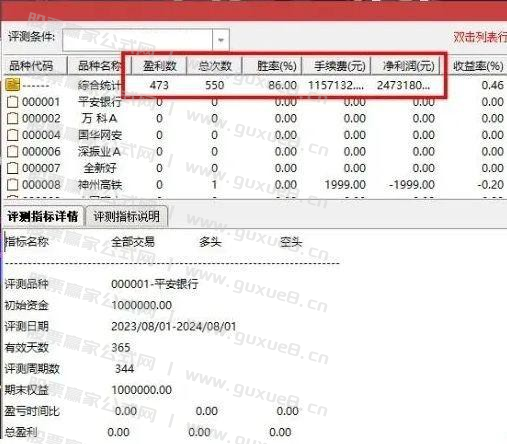Click stock code 000006 in the list

coord(41,151)
